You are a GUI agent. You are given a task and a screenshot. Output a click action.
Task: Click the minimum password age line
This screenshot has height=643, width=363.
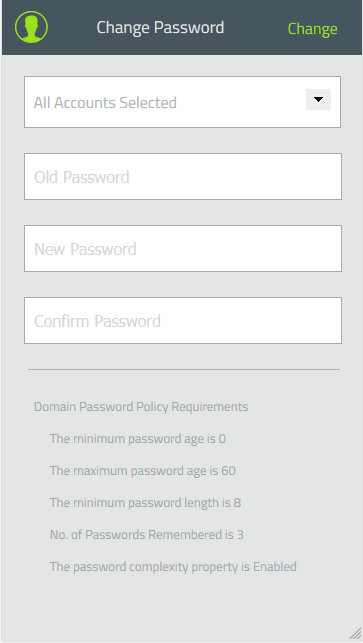click(x=138, y=439)
